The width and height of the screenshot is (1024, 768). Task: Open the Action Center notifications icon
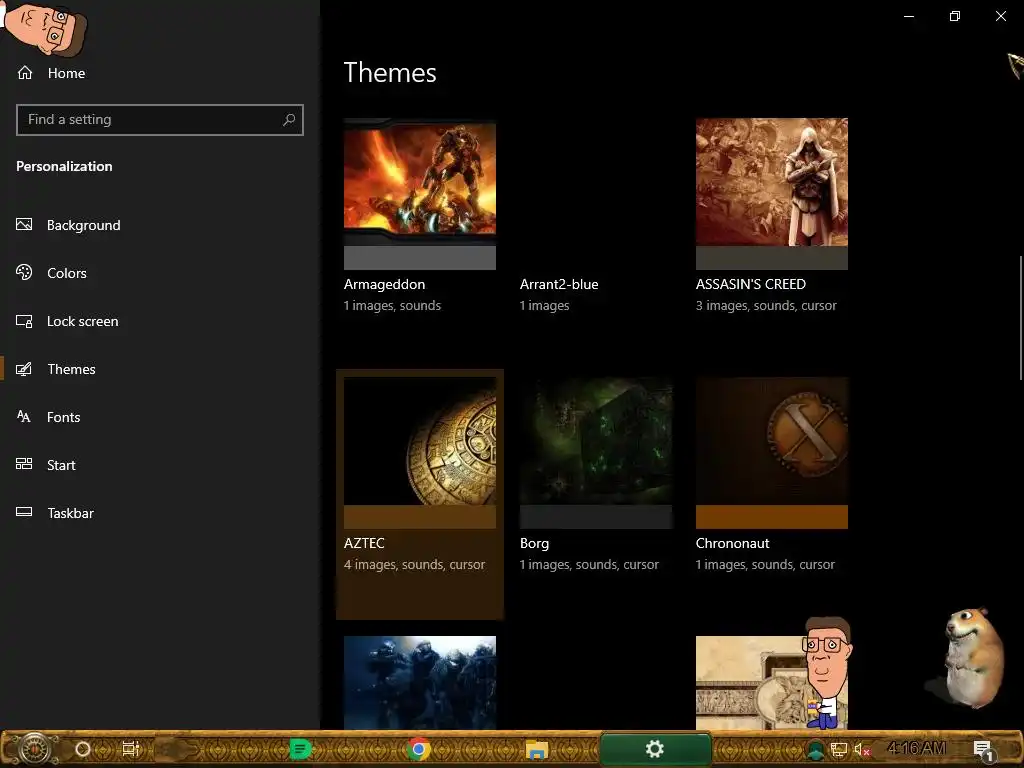(x=984, y=750)
